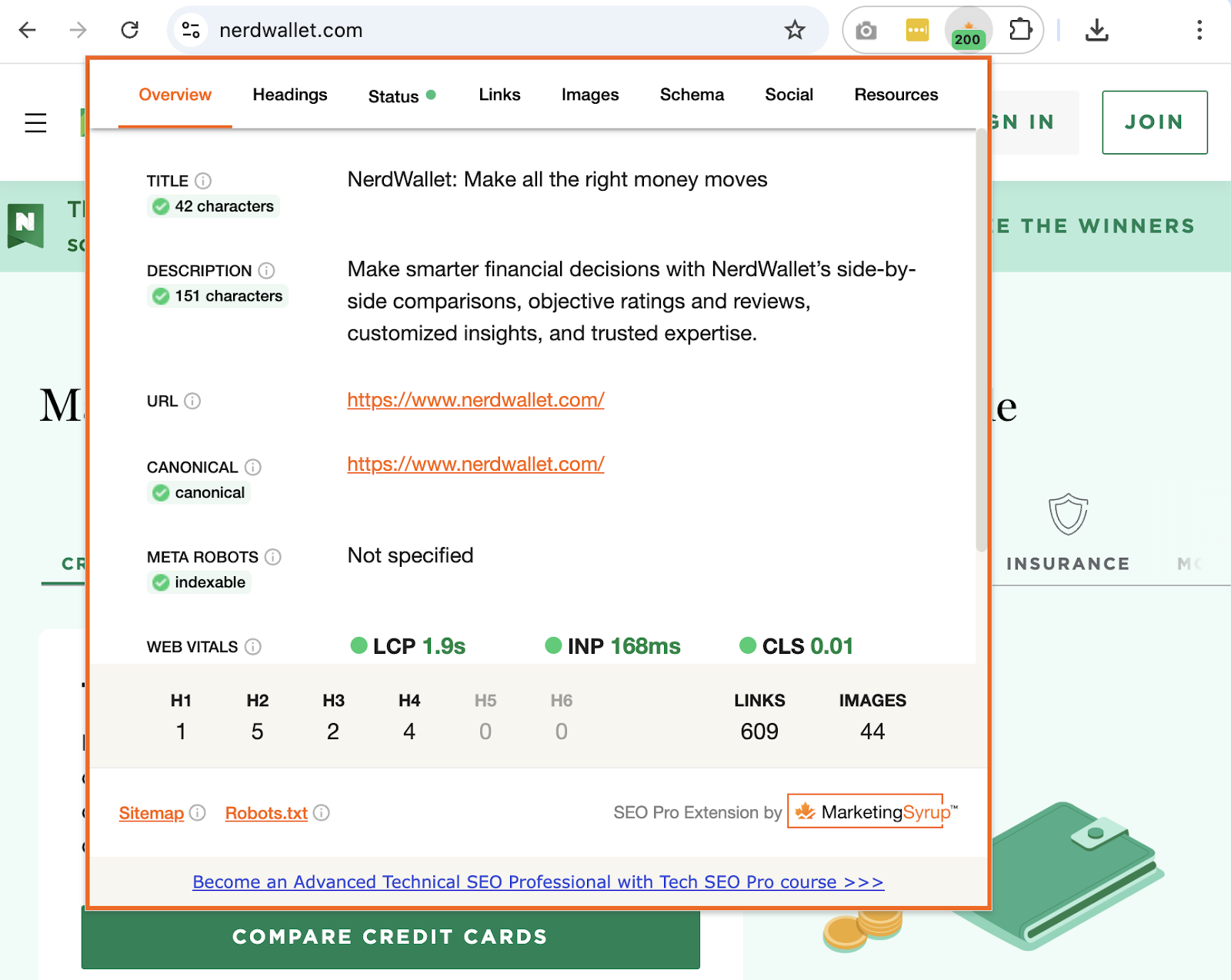1231x980 pixels.
Task: Click the LCP 1.9s metric
Action: click(x=408, y=646)
